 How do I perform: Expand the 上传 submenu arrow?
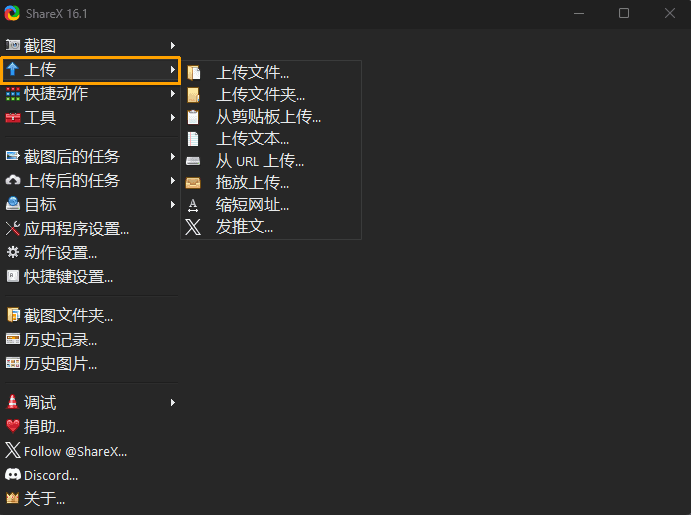pyautogui.click(x=173, y=69)
